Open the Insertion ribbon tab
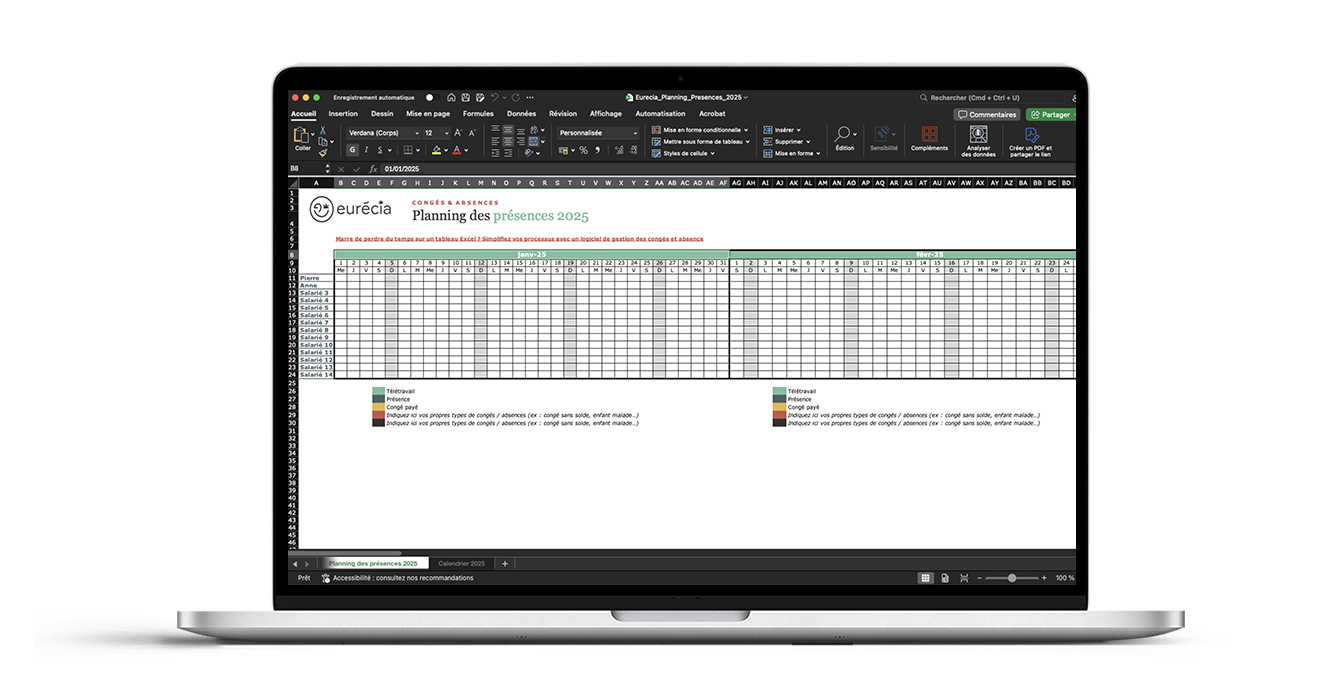Viewport: 1337px width, 681px height. coord(343,114)
